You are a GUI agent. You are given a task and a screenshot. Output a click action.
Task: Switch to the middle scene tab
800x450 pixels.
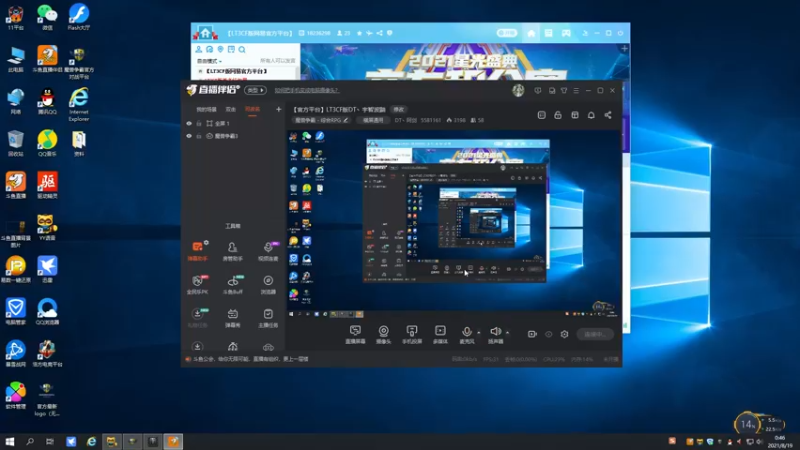point(231,109)
